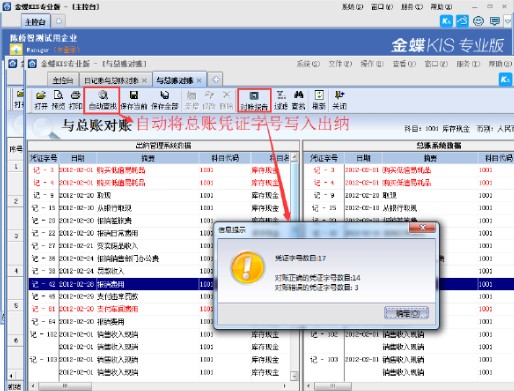
Task: Select row 记-9 取现 in left table
Action: [159, 195]
